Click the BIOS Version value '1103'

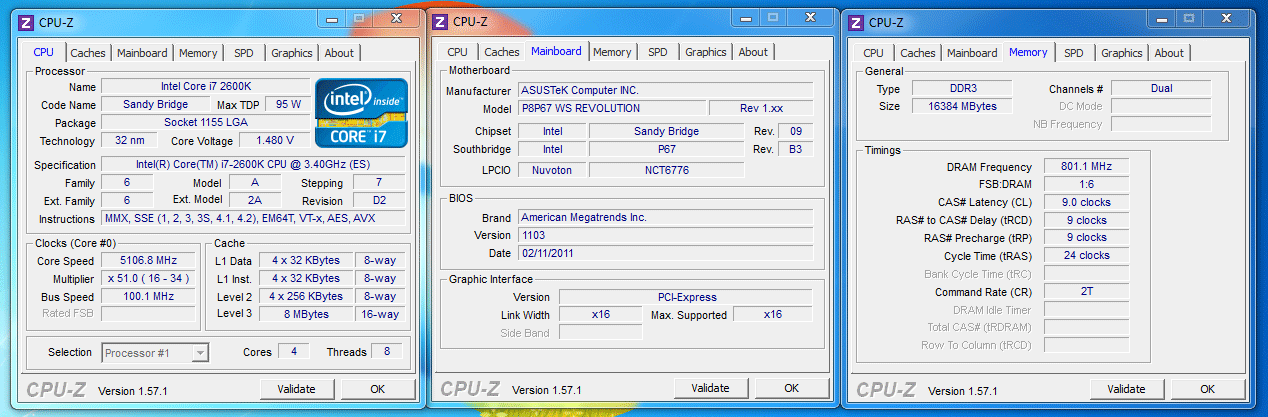665,235
